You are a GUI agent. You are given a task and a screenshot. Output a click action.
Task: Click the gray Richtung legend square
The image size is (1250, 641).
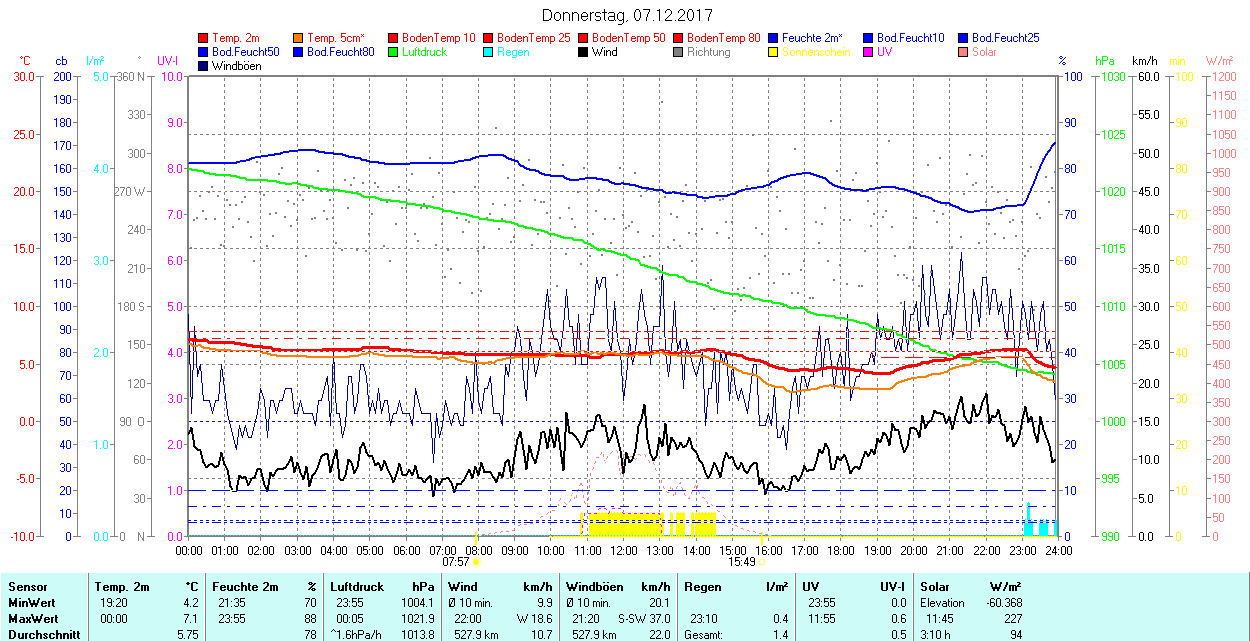click(679, 52)
